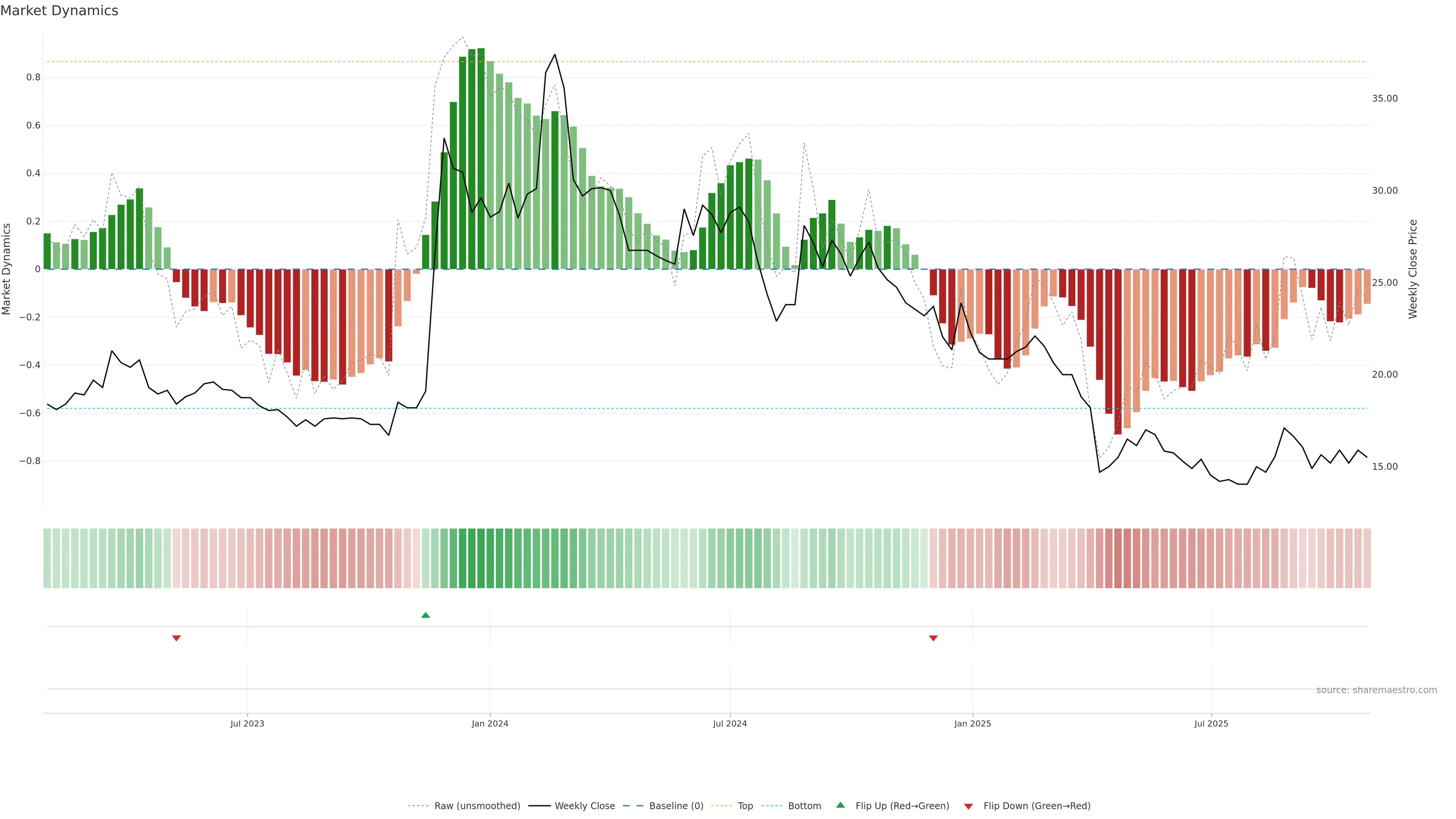The image size is (1456, 819).
Task: Click the first red Flip Down marker
Action: pyautogui.click(x=176, y=638)
